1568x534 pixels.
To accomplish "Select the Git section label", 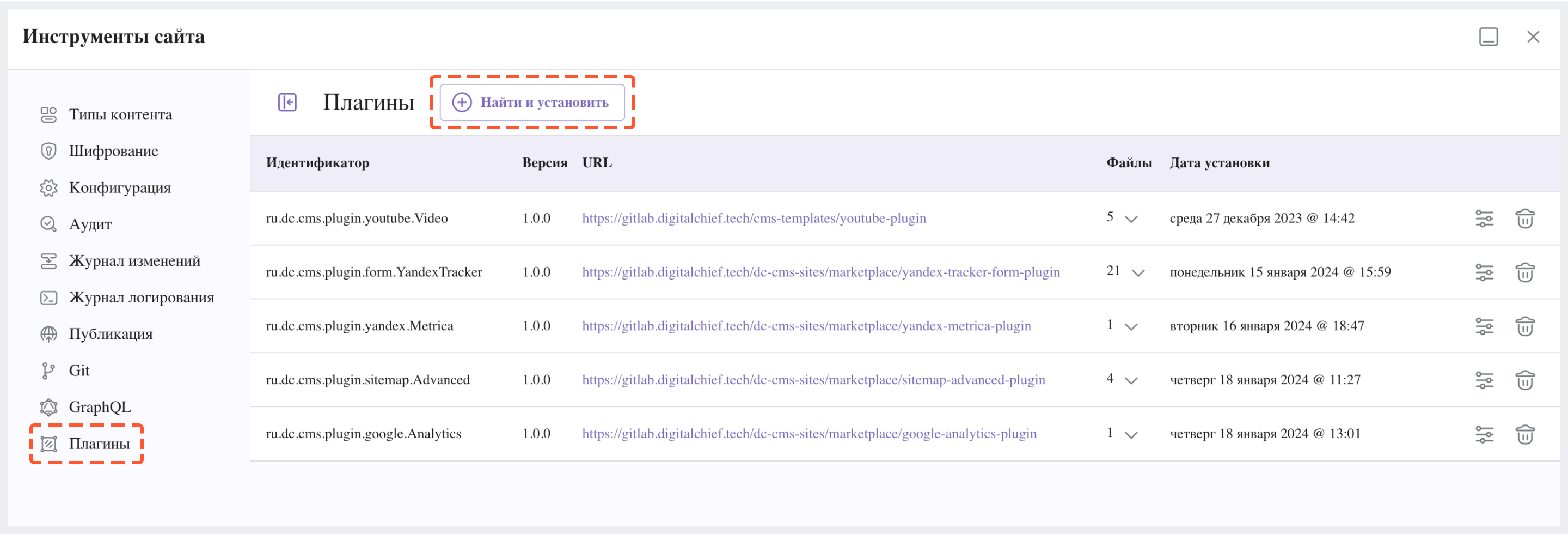I will (79, 370).
